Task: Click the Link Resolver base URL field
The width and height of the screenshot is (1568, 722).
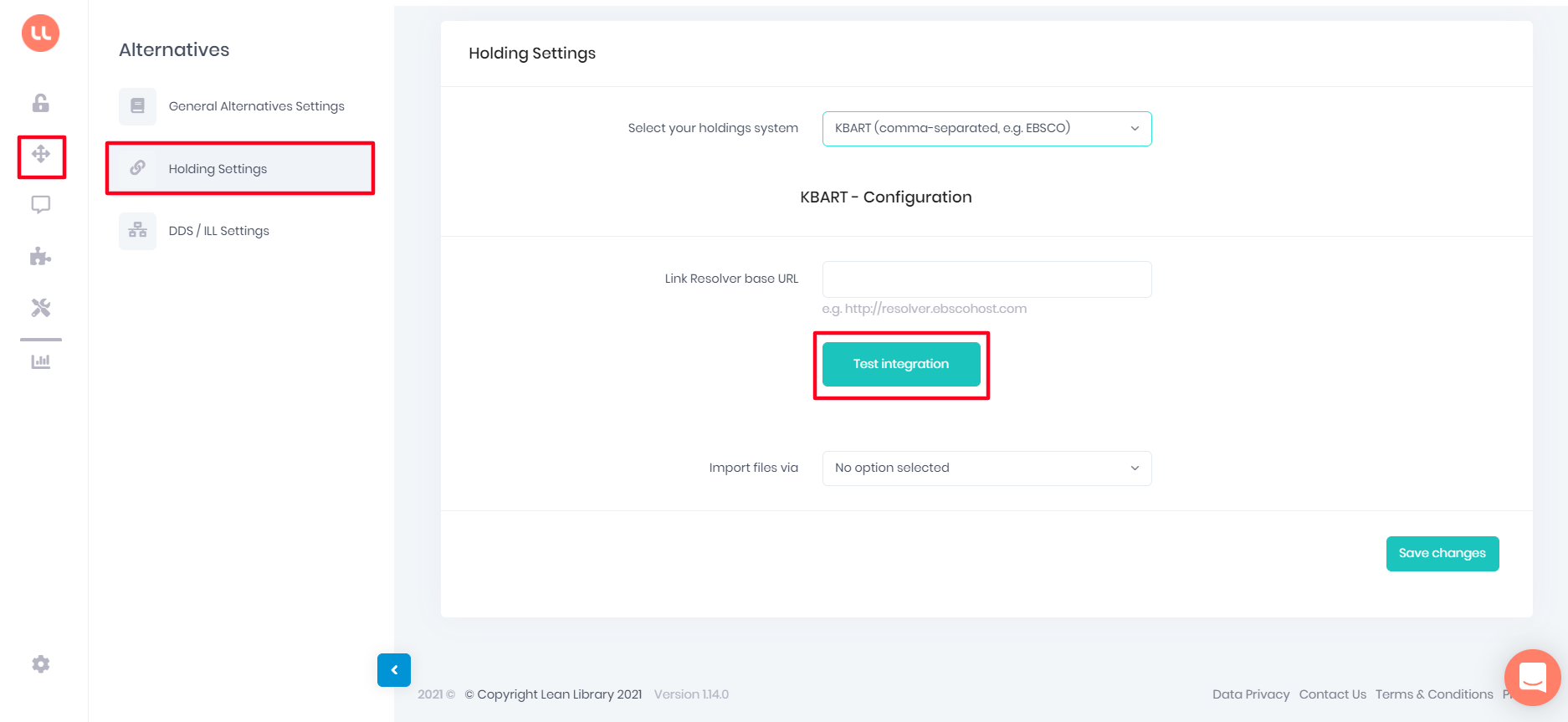Action: [987, 279]
